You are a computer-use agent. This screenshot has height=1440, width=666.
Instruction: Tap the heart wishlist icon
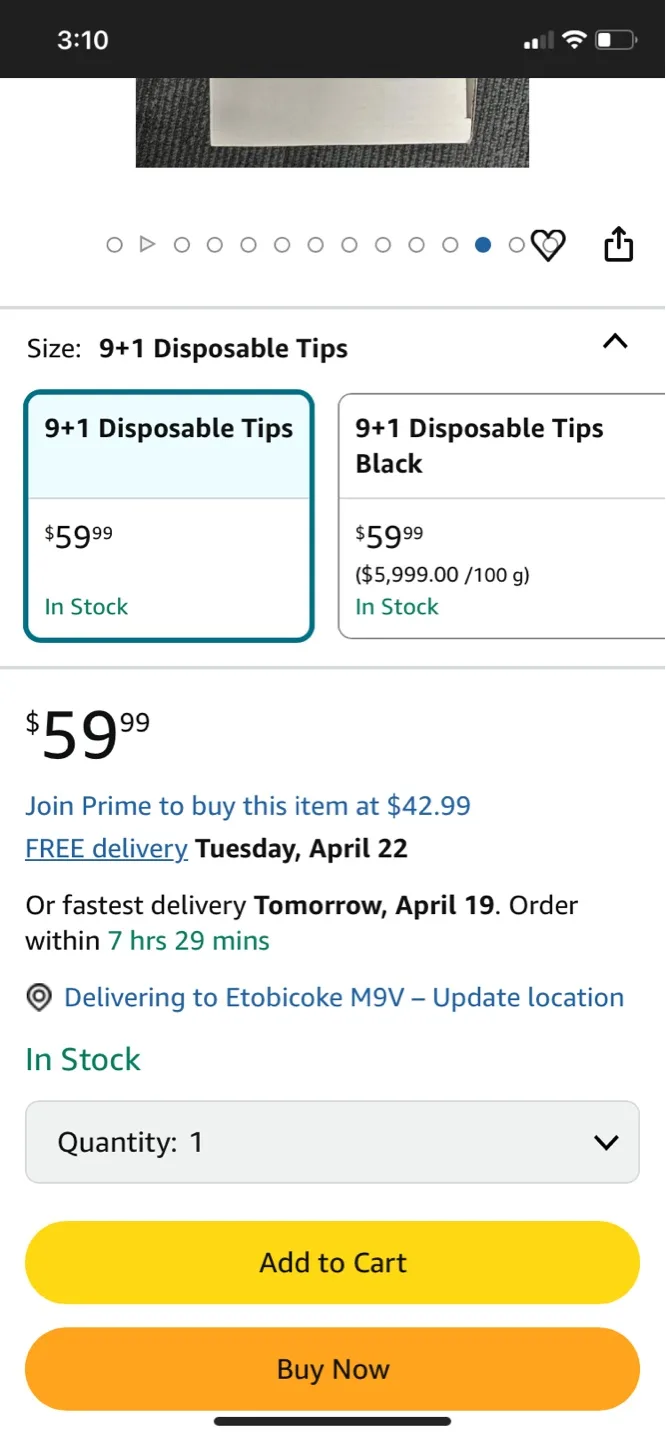coord(547,245)
